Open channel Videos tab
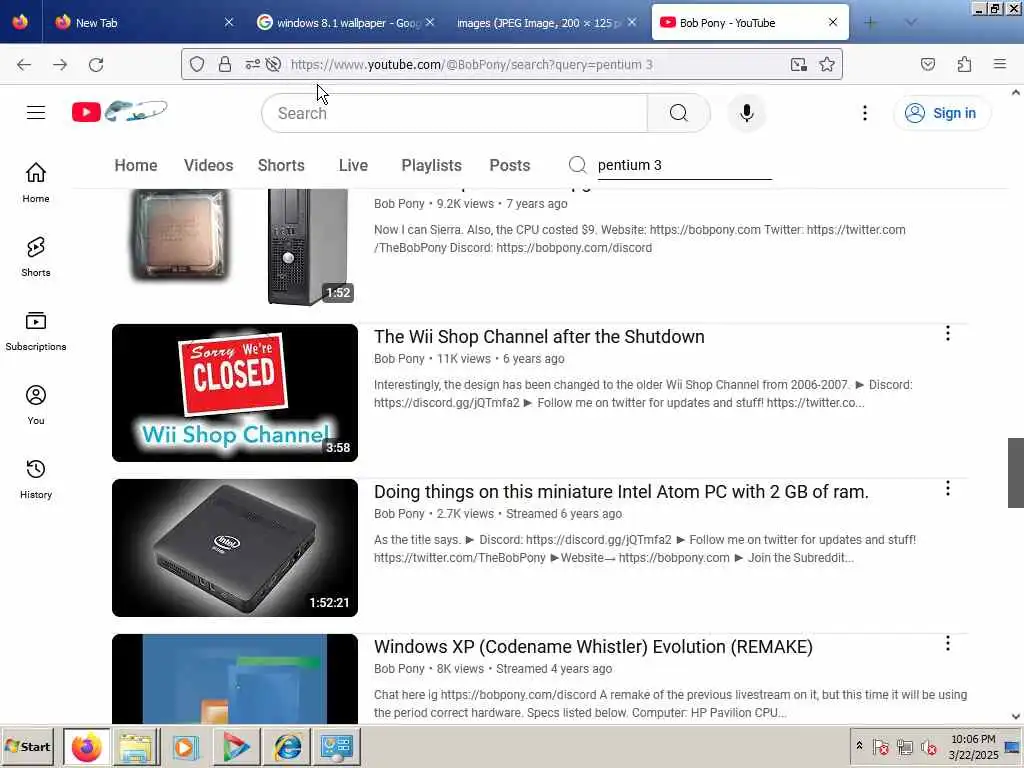 [x=208, y=165]
